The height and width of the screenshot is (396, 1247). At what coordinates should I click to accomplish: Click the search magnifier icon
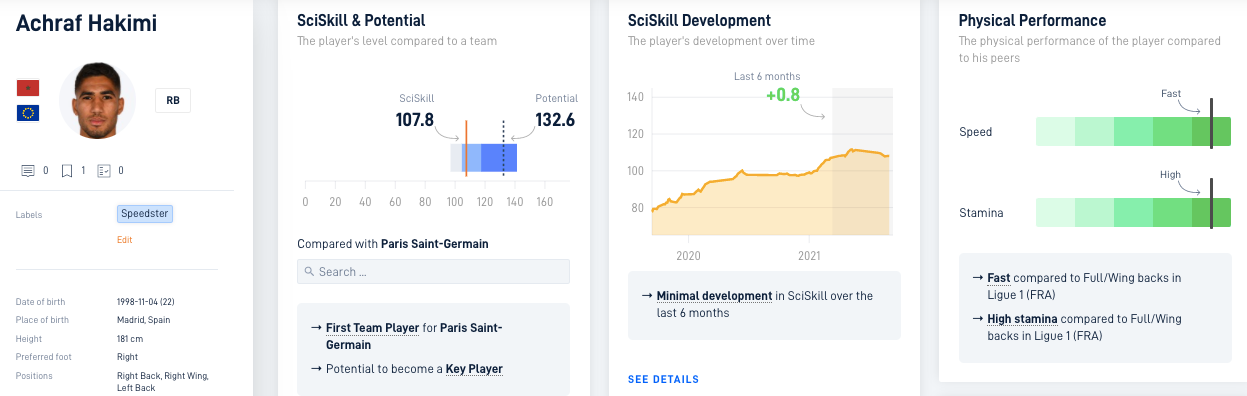pos(310,272)
